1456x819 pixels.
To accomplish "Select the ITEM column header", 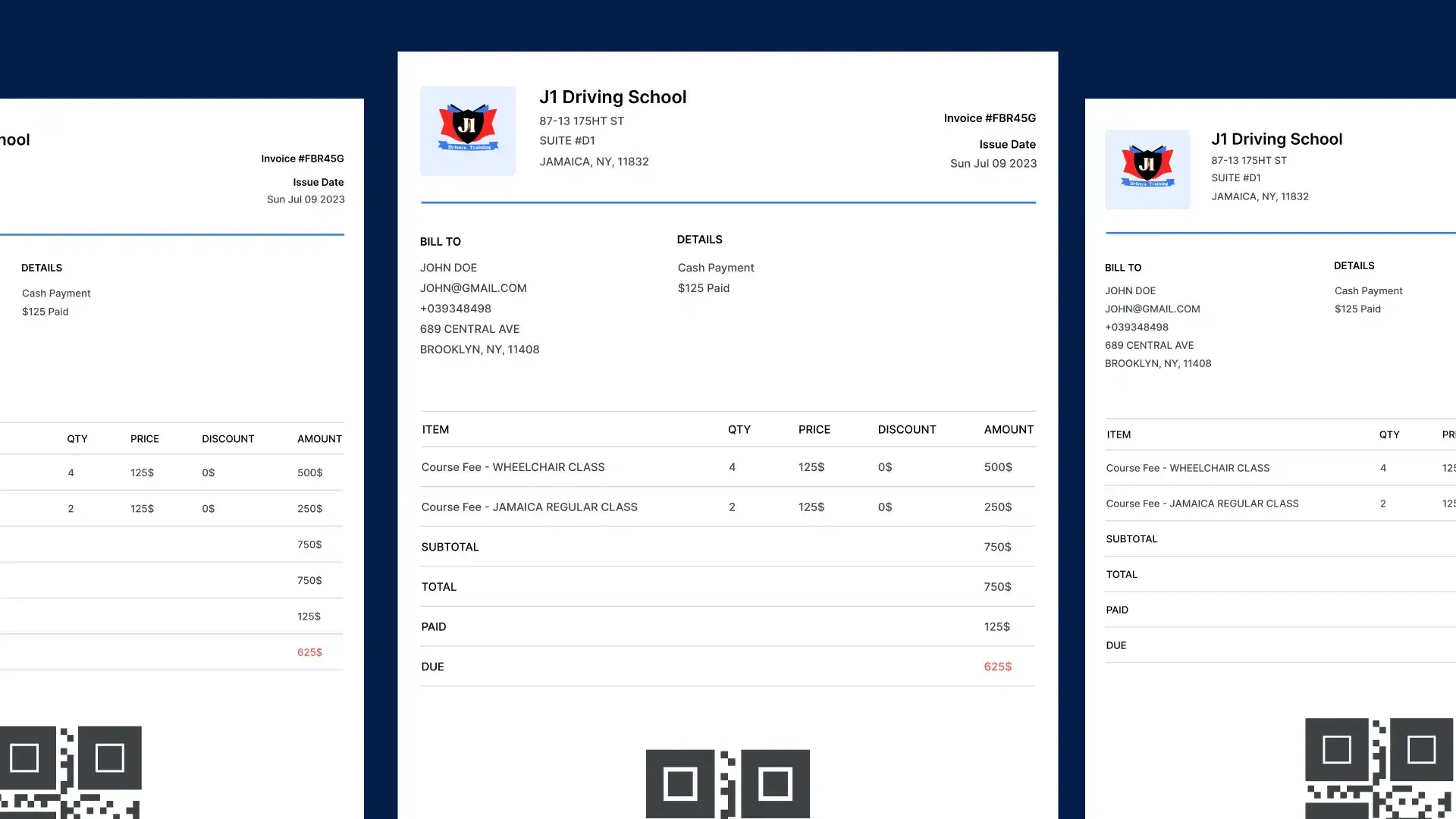I will click(x=436, y=429).
